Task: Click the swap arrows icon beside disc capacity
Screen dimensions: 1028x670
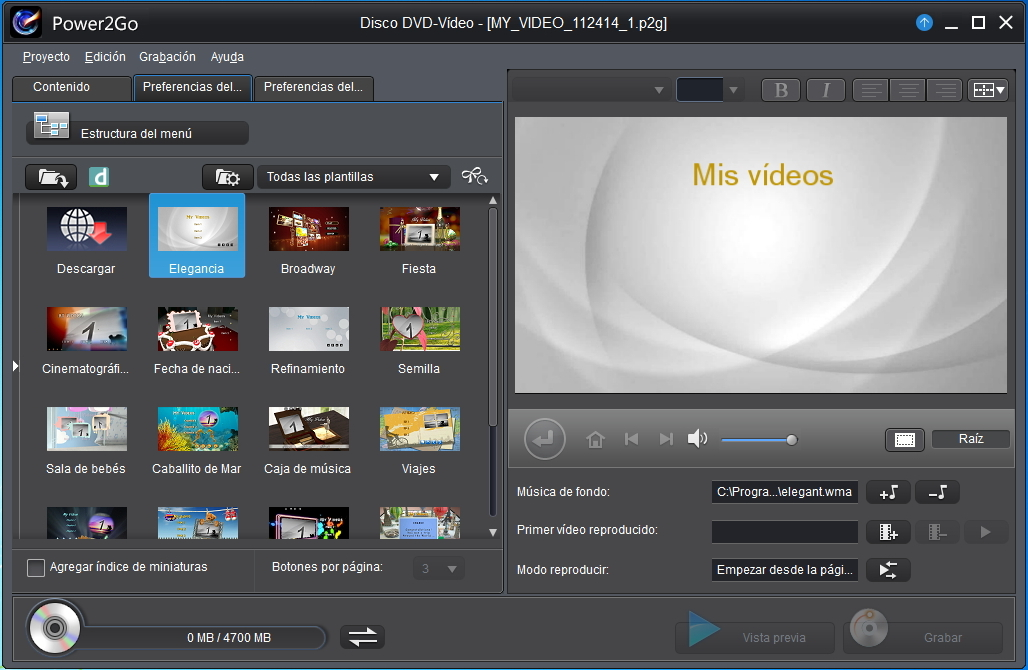Action: pyautogui.click(x=363, y=637)
